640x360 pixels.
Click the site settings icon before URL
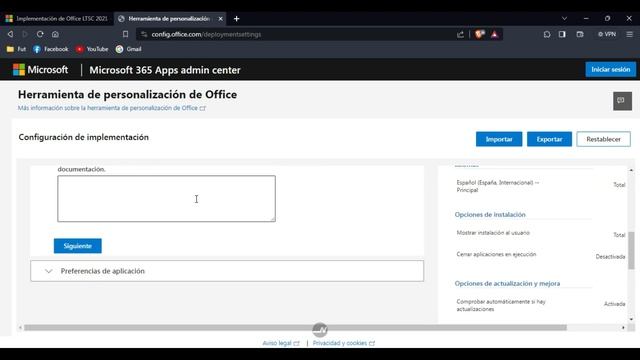[x=144, y=34]
